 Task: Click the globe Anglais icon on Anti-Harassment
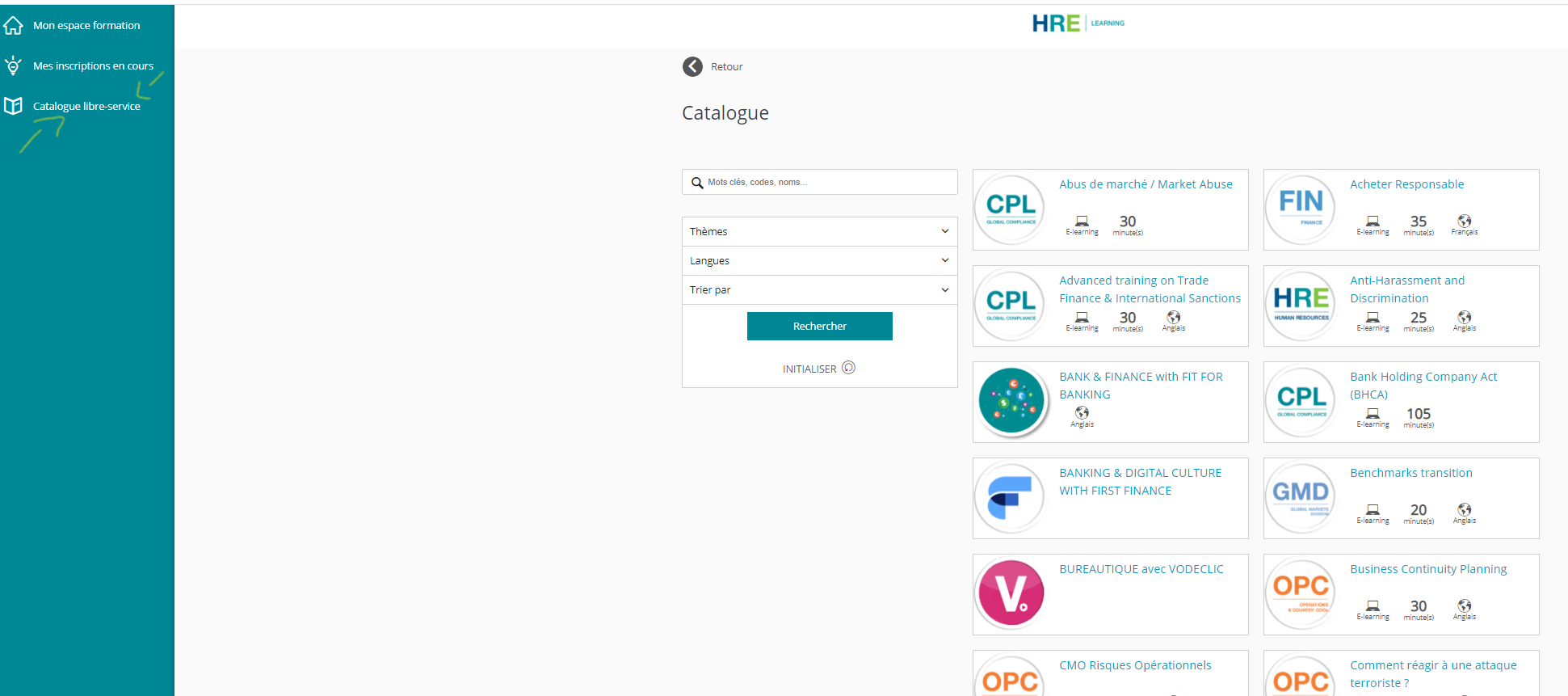(1465, 317)
